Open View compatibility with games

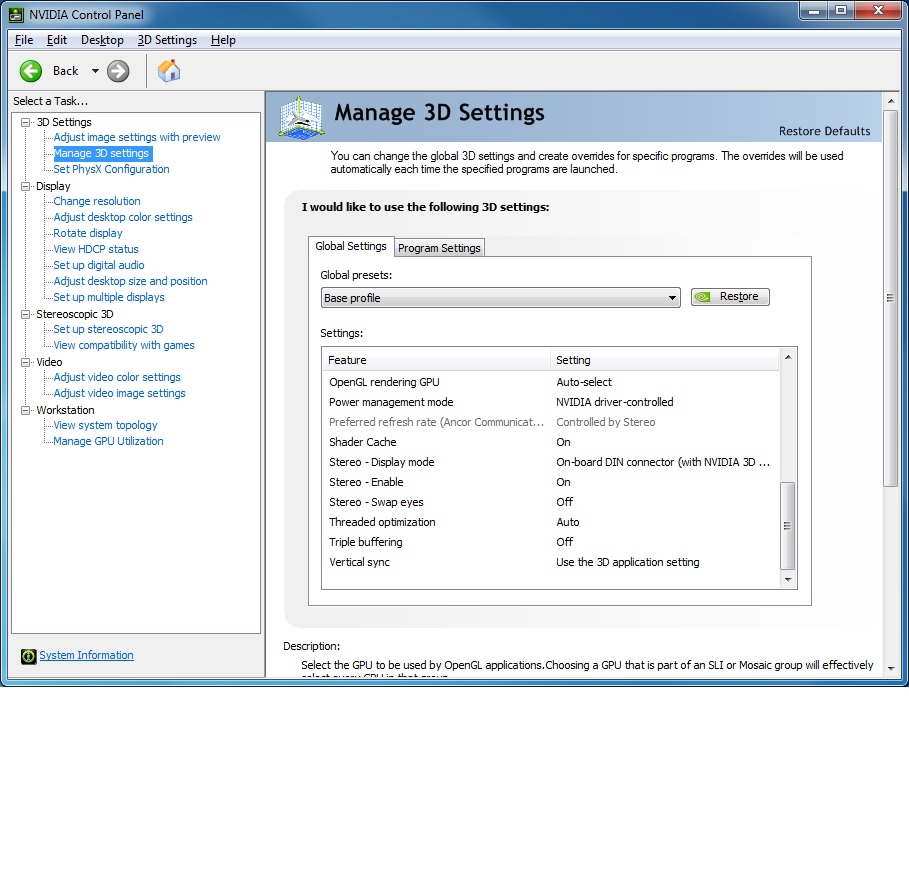click(124, 345)
